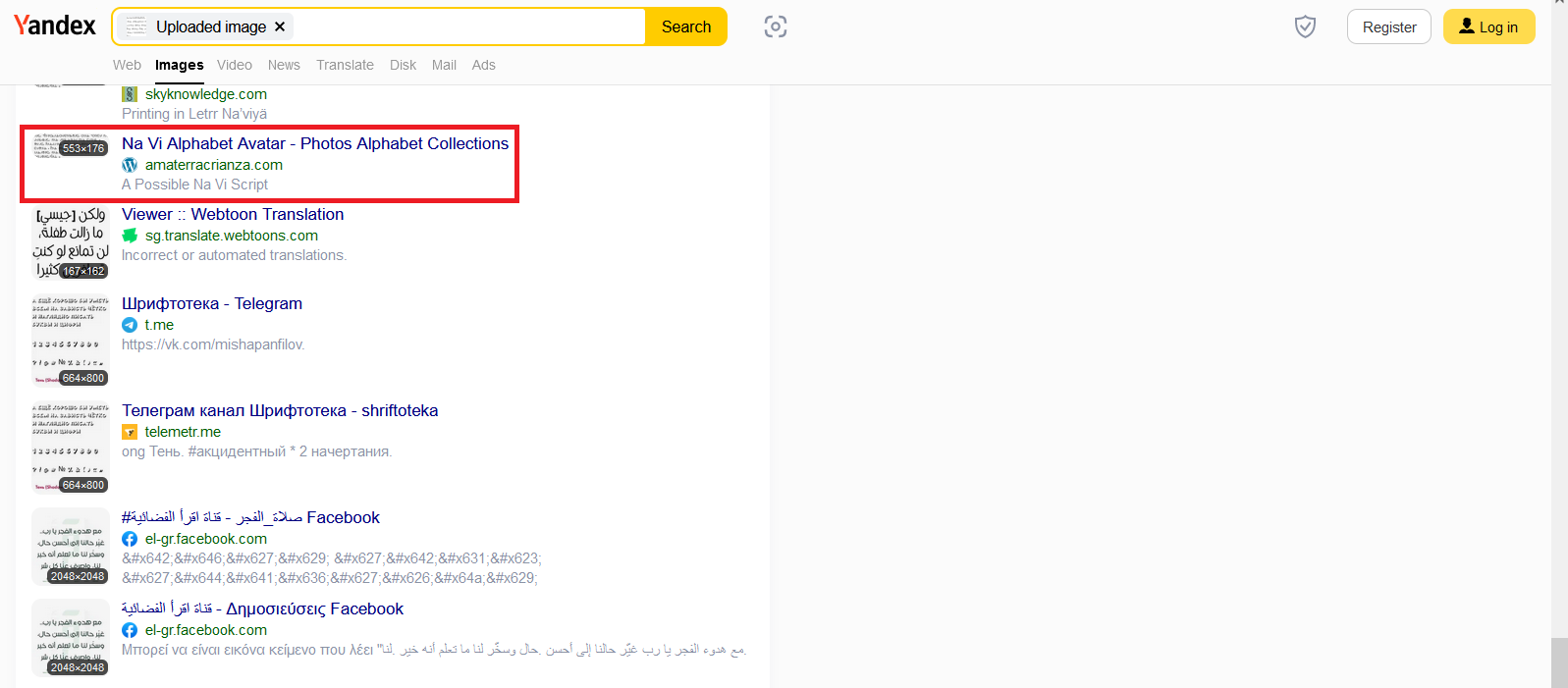Image resolution: width=1568 pixels, height=688 pixels.
Task: Open the camera image search icon
Action: (776, 26)
